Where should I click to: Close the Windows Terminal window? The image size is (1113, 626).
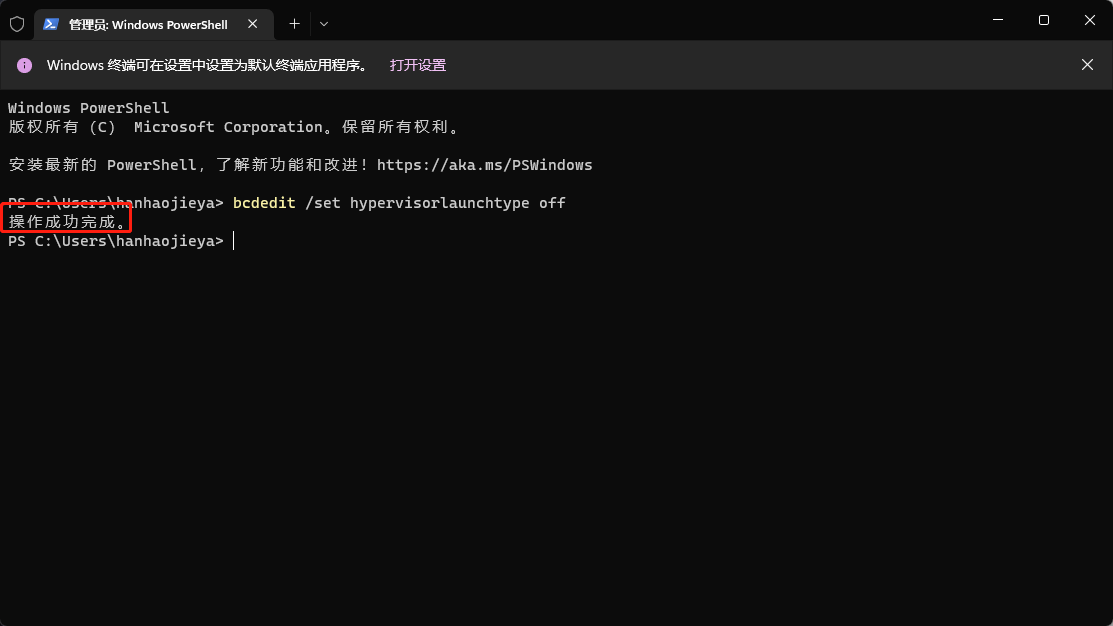[x=1090, y=20]
